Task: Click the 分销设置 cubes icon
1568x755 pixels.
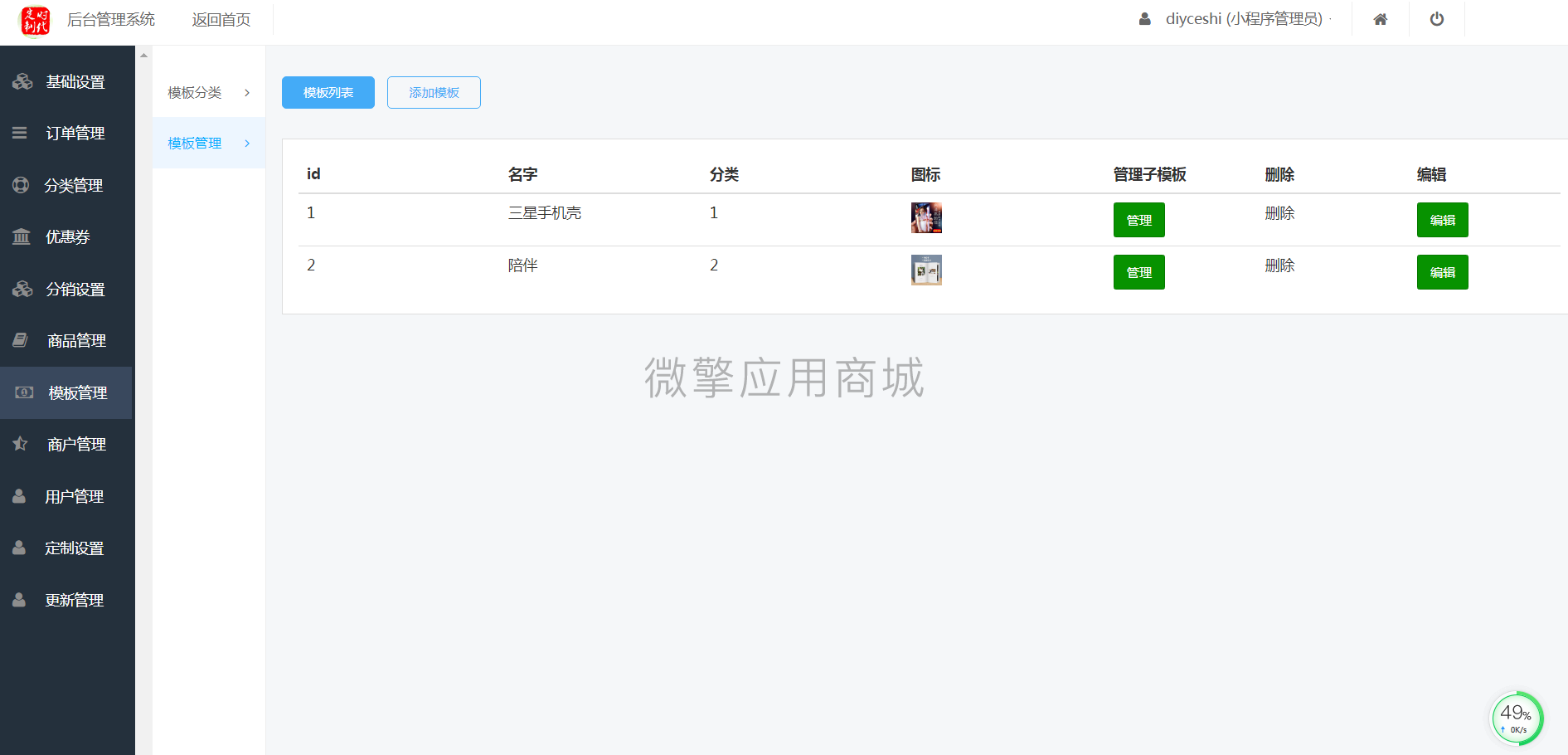Action: click(22, 289)
